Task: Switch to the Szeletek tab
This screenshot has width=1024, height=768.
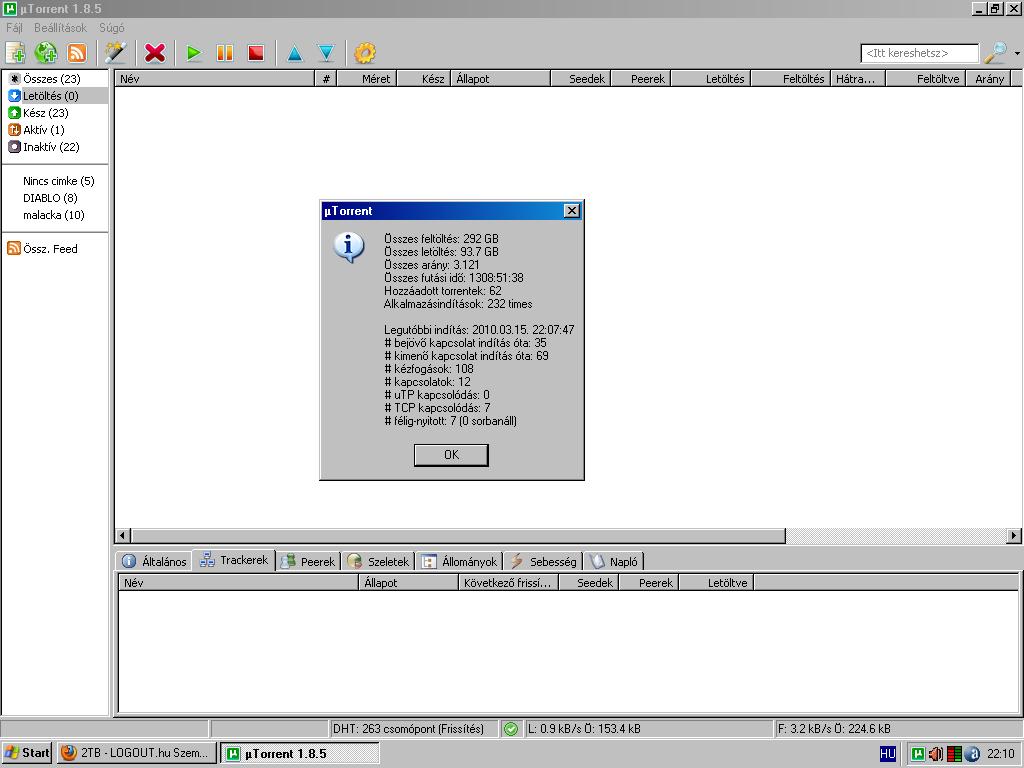Action: pos(378,561)
